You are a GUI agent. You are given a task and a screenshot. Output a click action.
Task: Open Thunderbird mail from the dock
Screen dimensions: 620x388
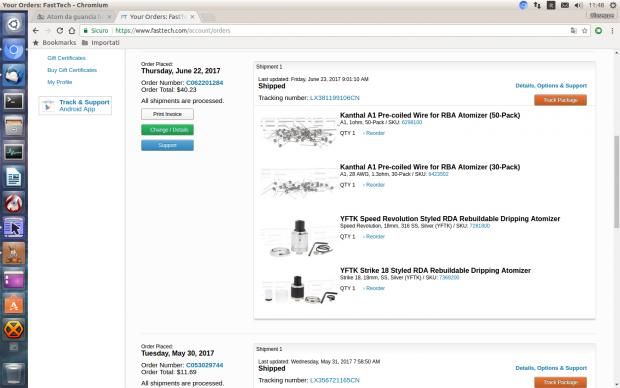pos(13,75)
